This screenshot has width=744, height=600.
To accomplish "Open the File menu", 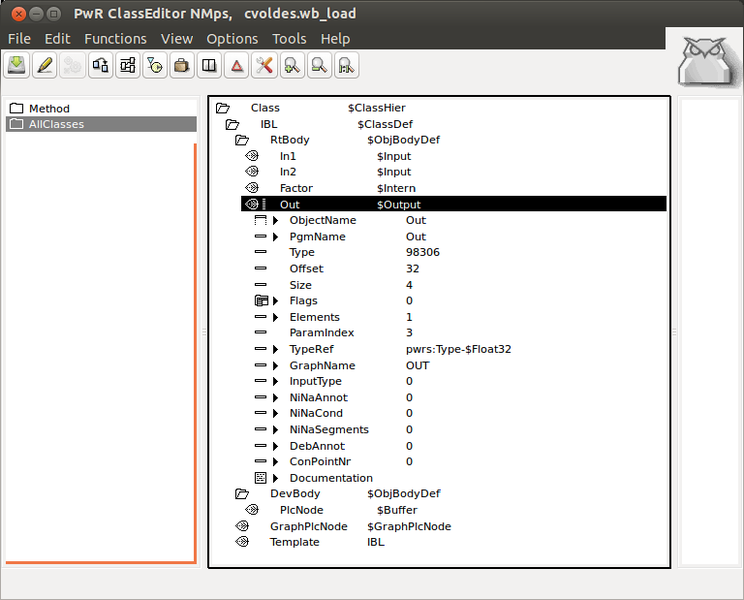I will (x=19, y=39).
